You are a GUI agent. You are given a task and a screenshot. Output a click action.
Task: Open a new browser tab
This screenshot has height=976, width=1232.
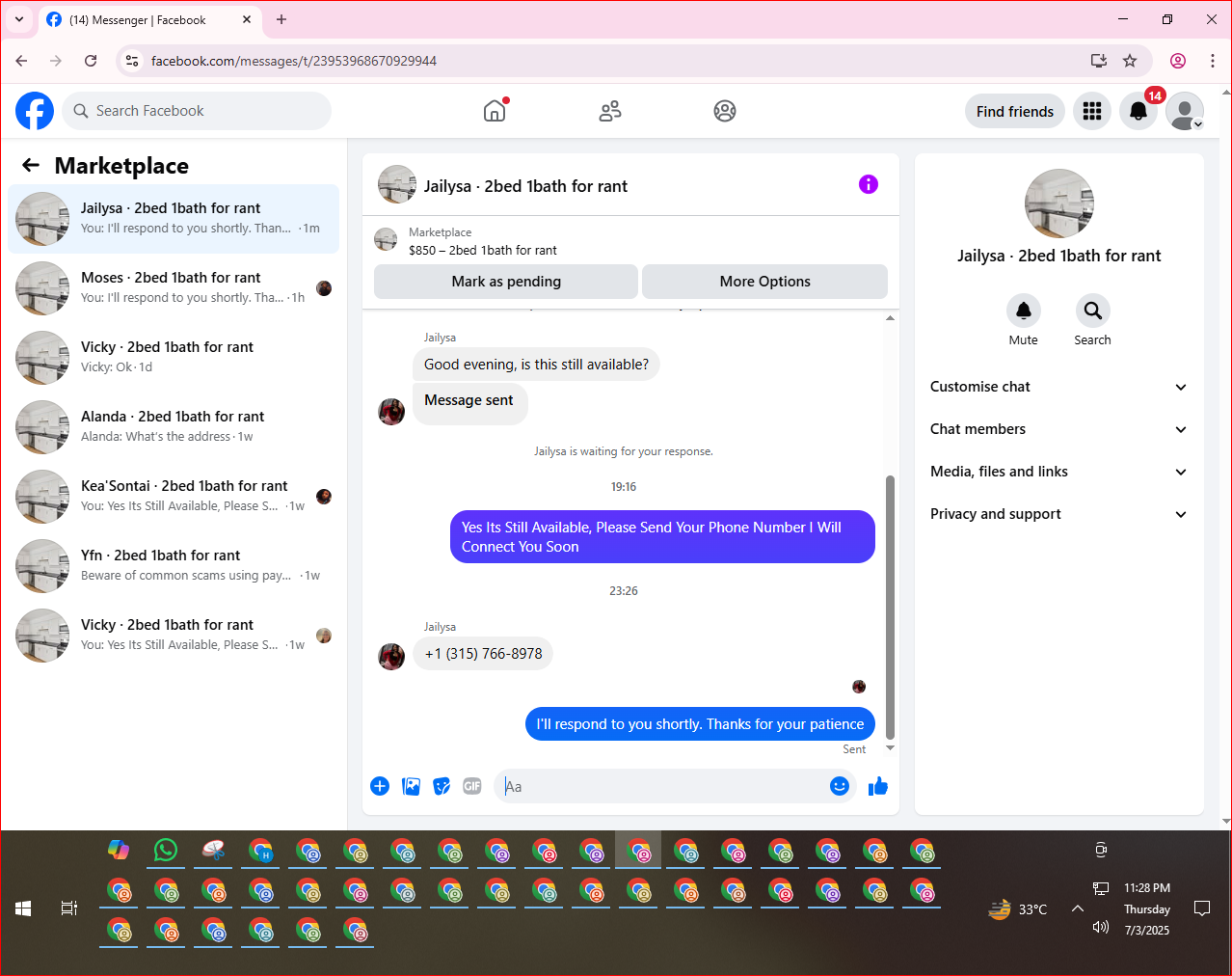coord(281,19)
